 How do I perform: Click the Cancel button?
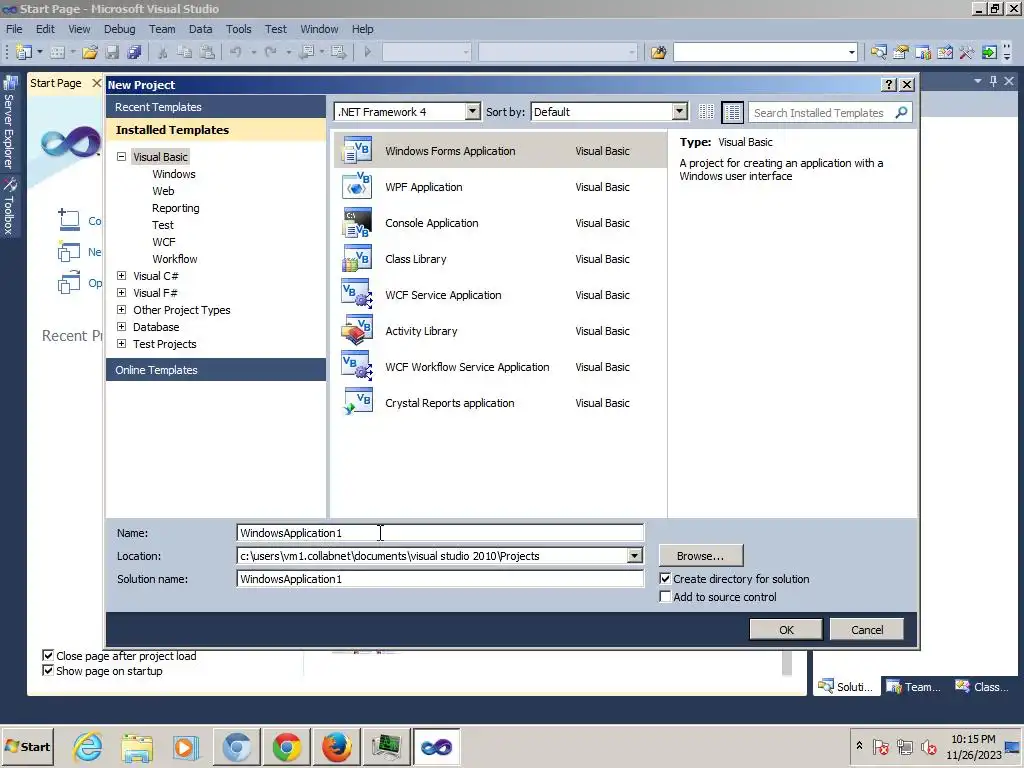pyautogui.click(x=867, y=630)
